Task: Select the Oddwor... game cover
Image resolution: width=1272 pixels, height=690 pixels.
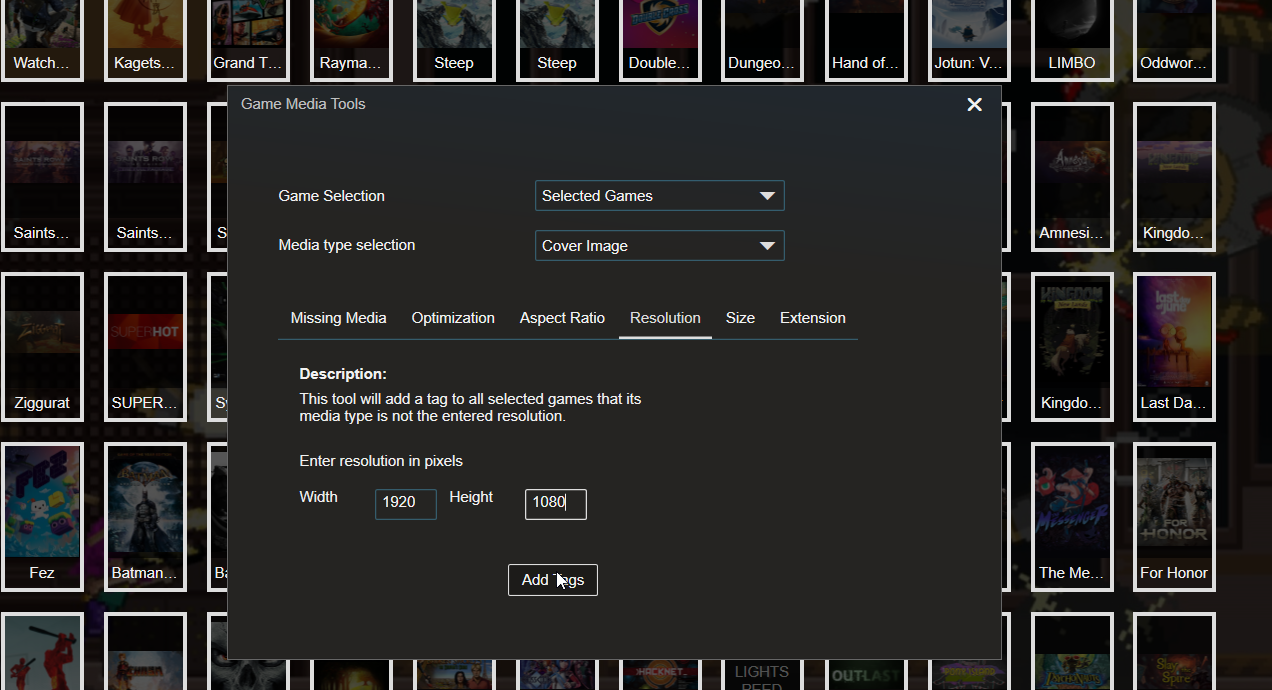Action: click(1175, 40)
